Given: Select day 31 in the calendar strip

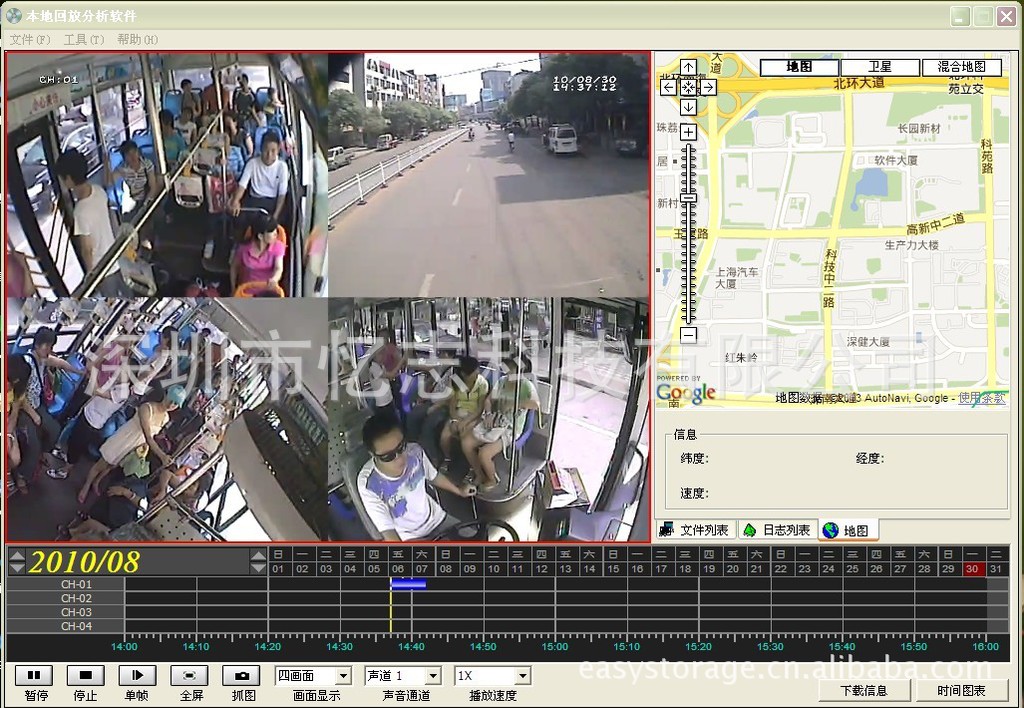Looking at the screenshot, I should click(x=996, y=569).
